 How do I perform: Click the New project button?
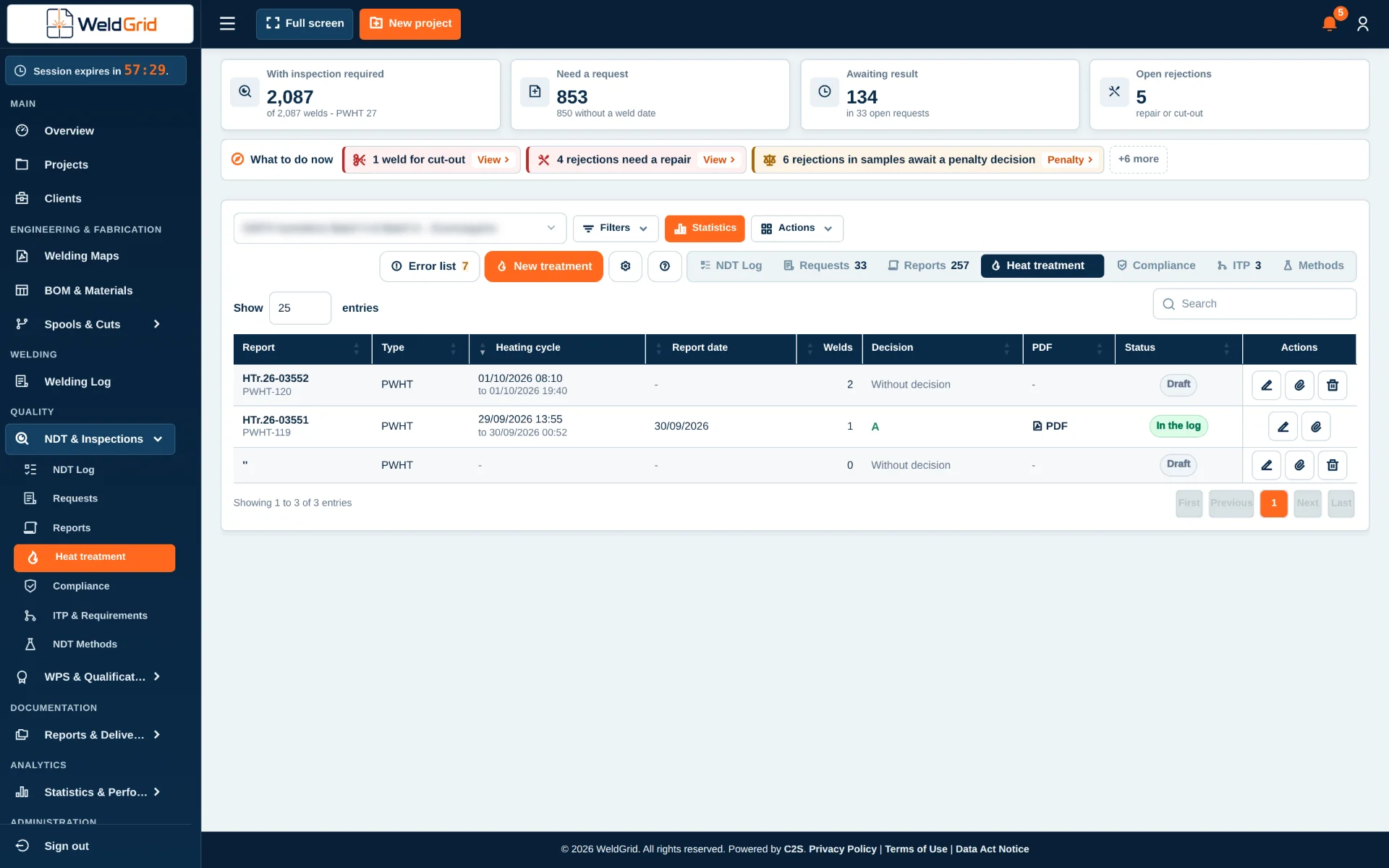[x=410, y=24]
